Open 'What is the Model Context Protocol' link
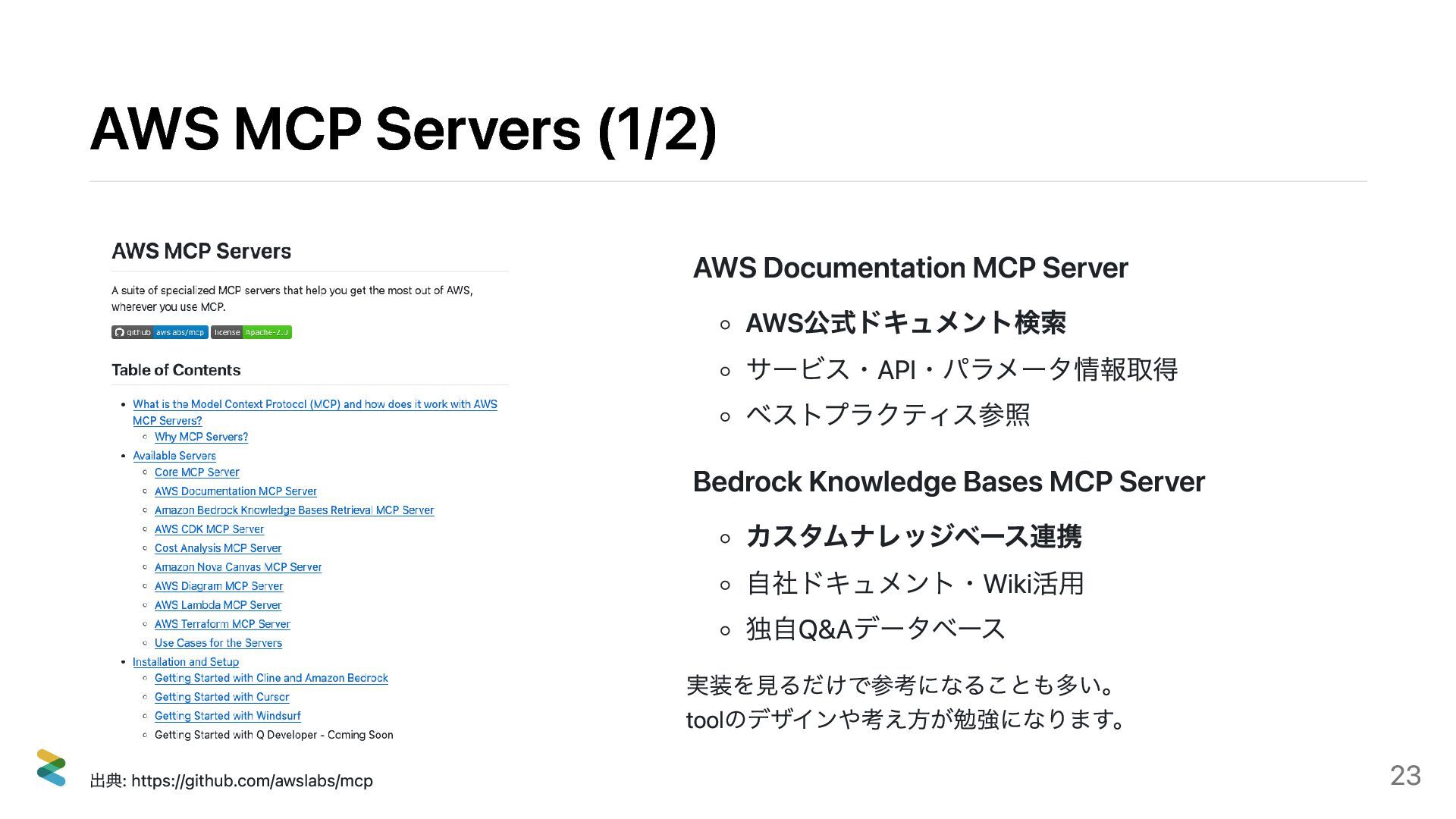This screenshot has width=1456, height=819. (x=315, y=404)
